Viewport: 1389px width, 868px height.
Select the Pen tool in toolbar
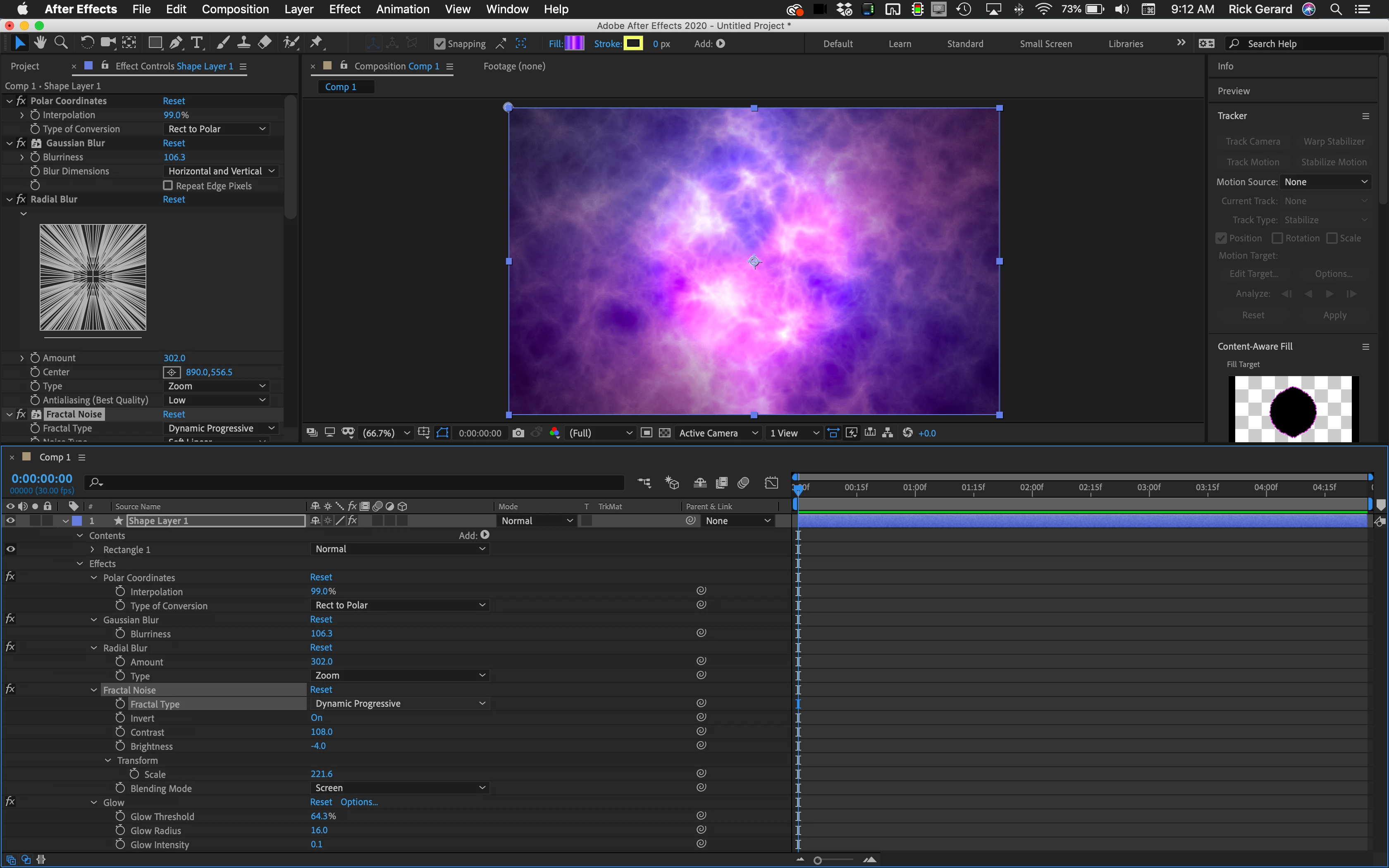tap(176, 43)
